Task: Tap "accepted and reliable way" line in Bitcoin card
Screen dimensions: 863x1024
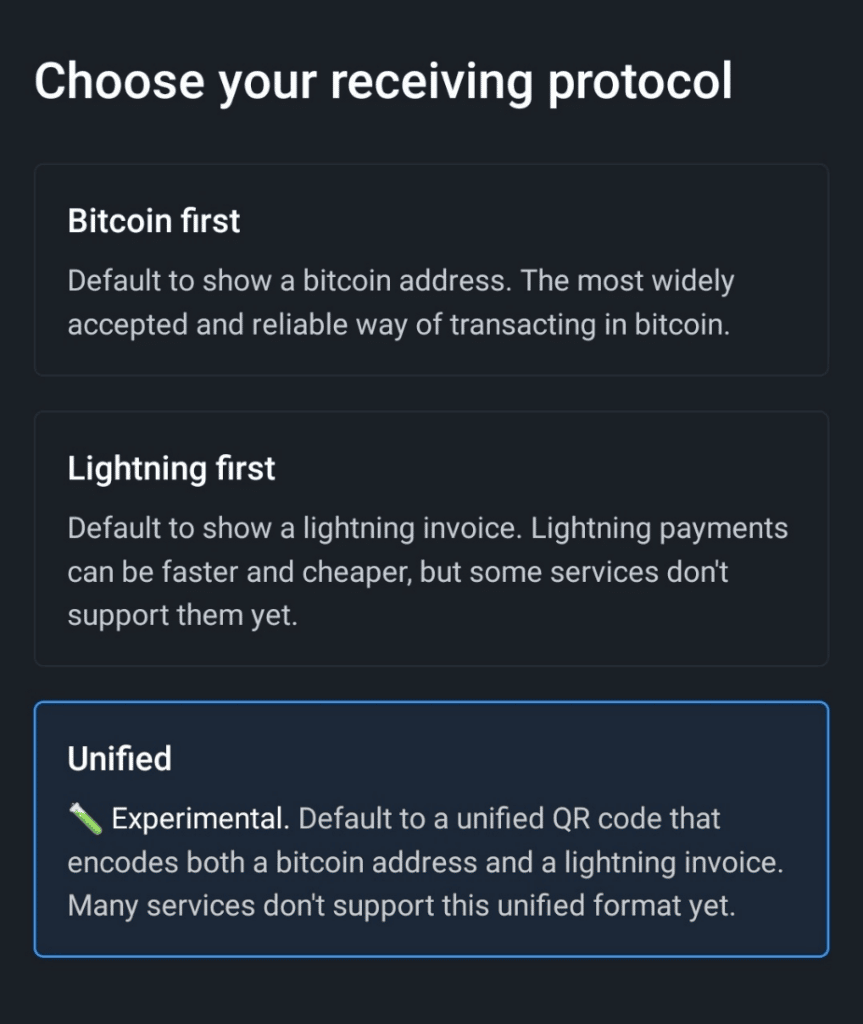Action: [399, 326]
